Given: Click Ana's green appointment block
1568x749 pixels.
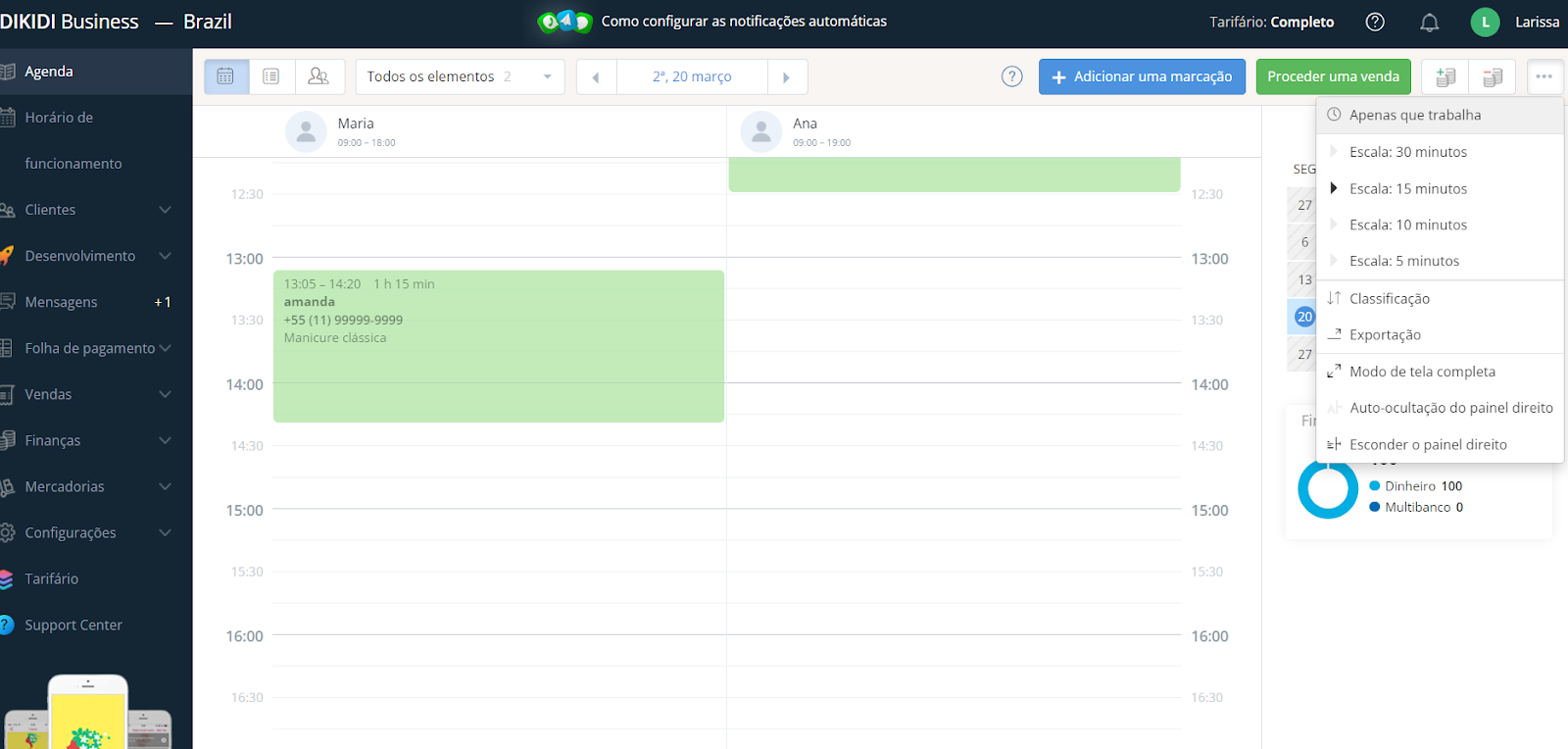Looking at the screenshot, I should point(955,175).
